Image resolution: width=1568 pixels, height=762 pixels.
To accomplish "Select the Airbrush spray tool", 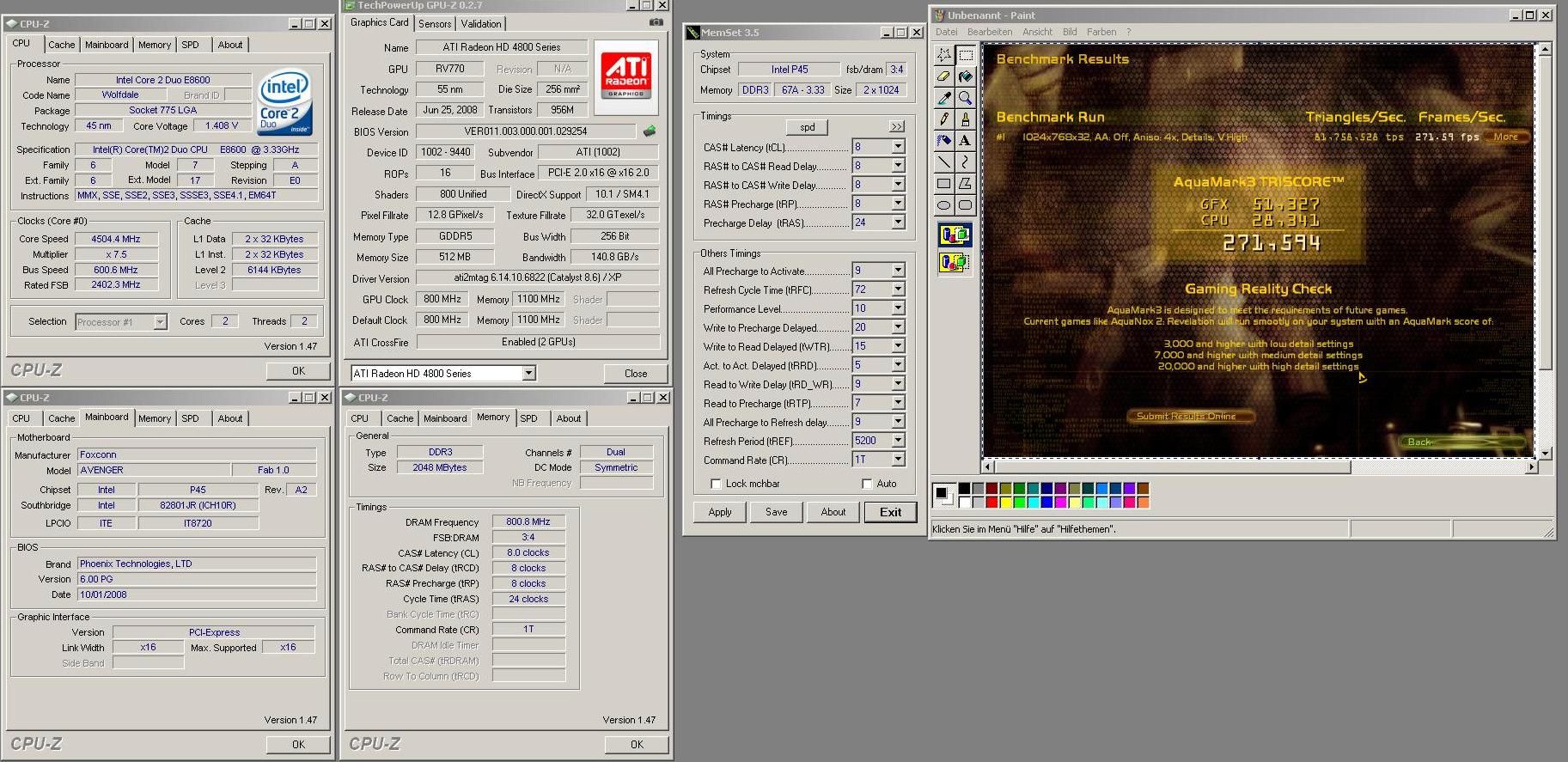I will point(943,140).
